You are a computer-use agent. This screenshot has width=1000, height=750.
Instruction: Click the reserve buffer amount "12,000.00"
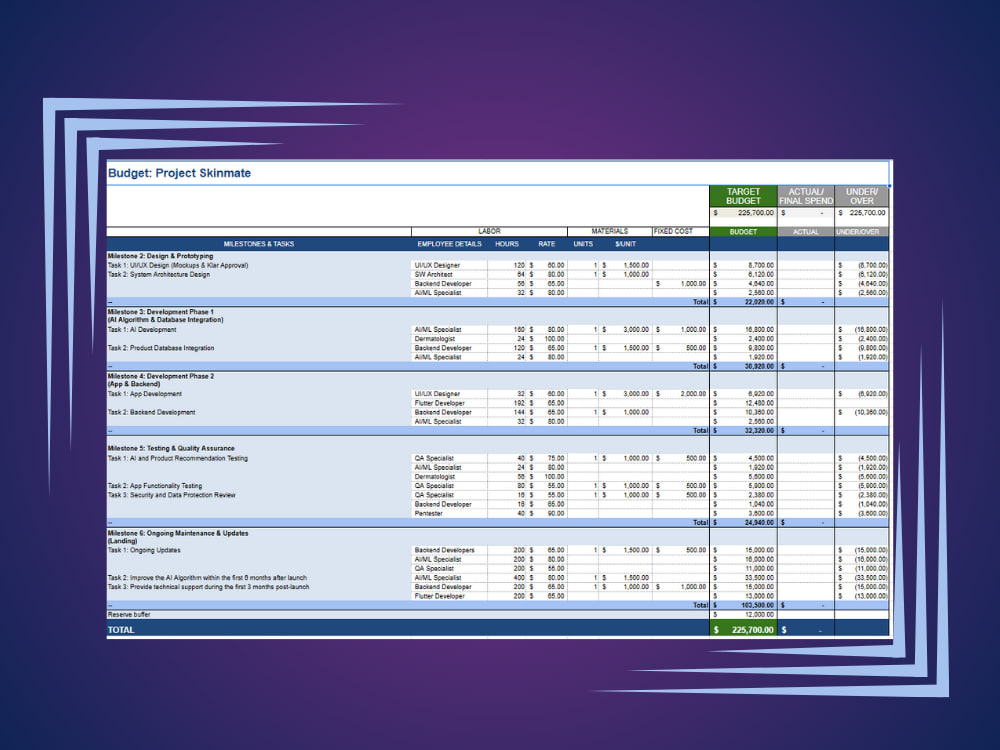point(759,615)
